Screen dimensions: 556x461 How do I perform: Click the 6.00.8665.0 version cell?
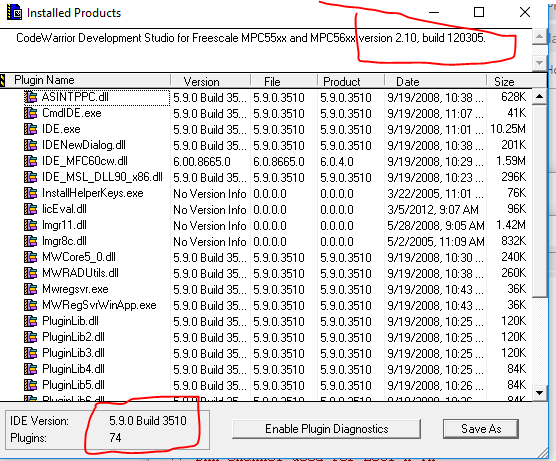tap(202, 162)
